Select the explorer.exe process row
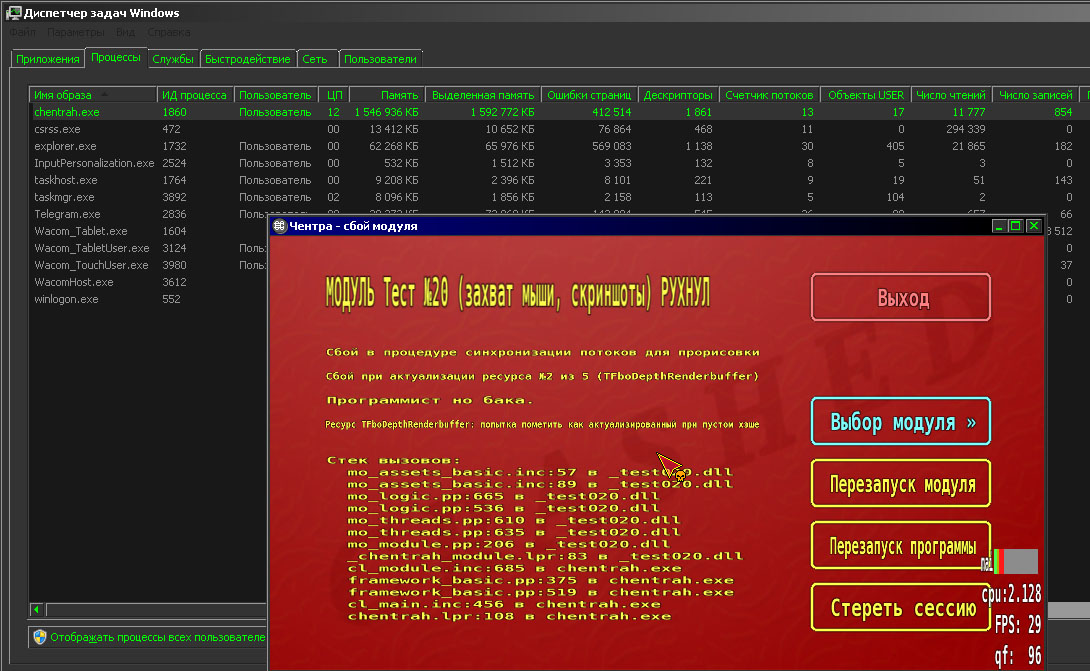This screenshot has height=671, width=1090. [x=65, y=146]
